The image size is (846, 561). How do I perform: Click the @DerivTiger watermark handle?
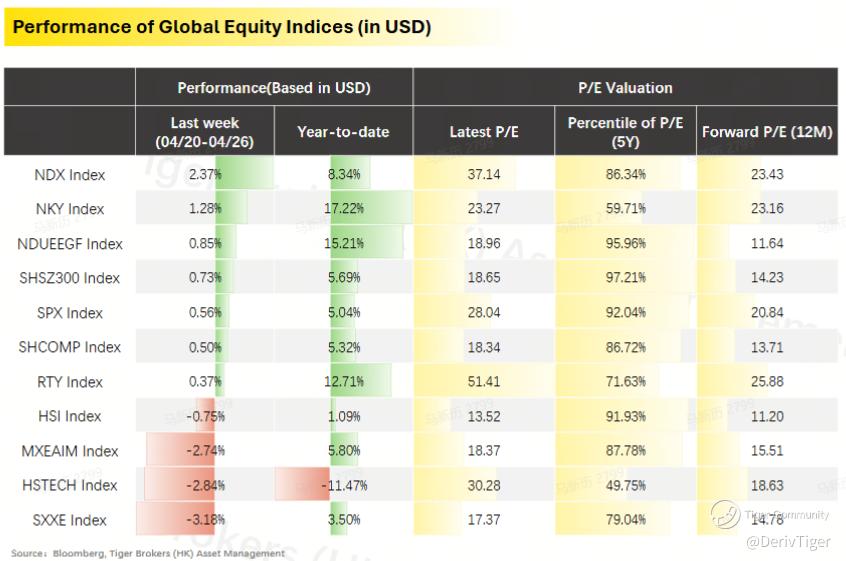point(788,542)
